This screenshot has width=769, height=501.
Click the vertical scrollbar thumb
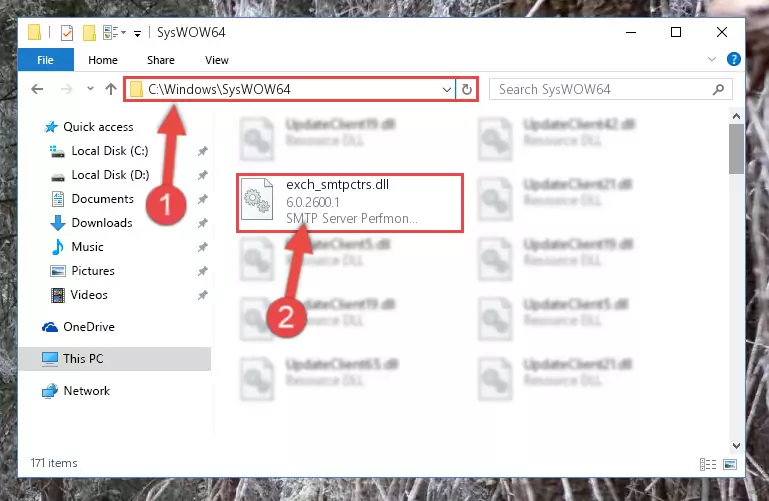click(x=736, y=149)
